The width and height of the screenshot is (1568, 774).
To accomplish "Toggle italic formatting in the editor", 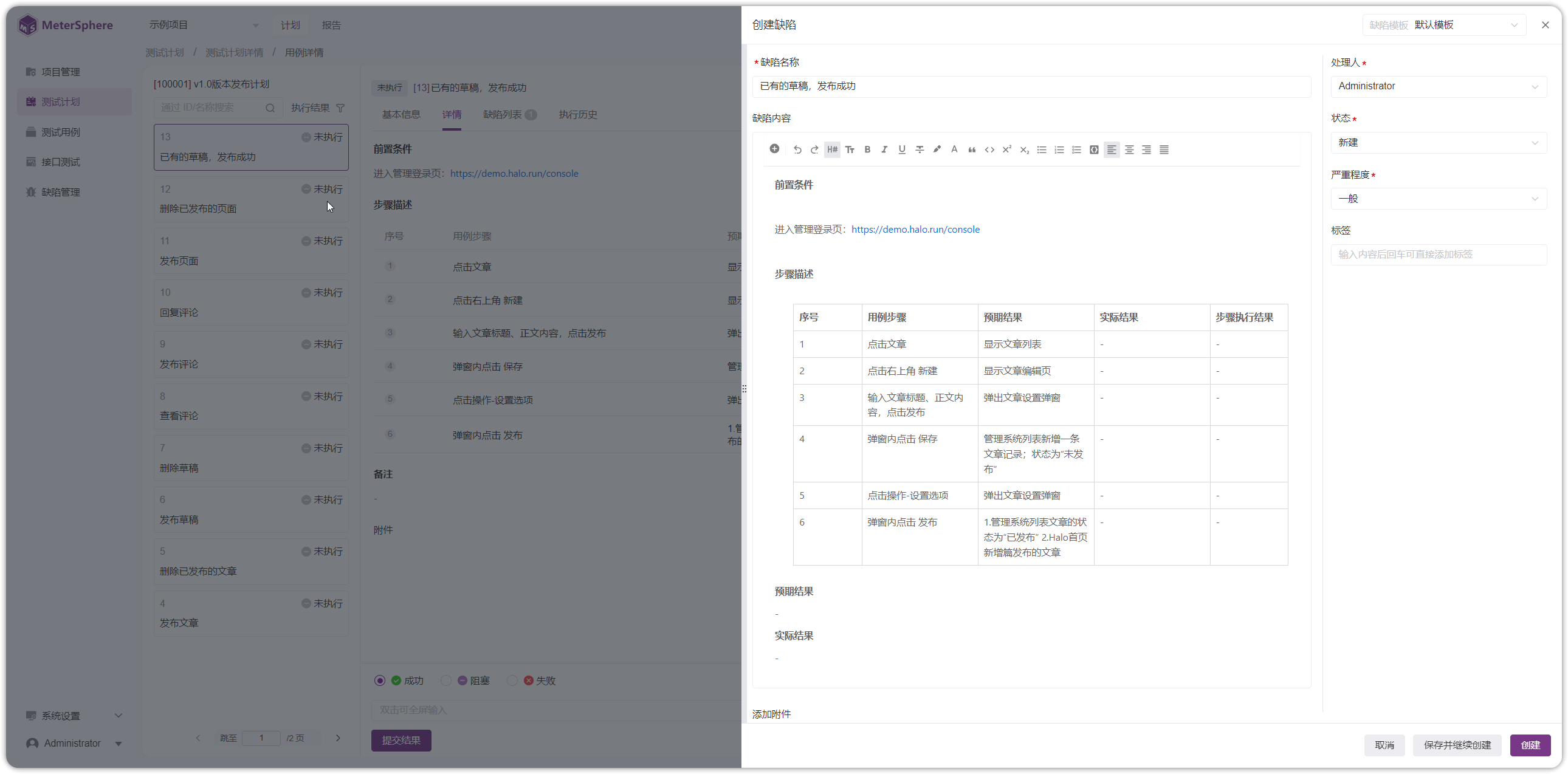I will pos(884,149).
